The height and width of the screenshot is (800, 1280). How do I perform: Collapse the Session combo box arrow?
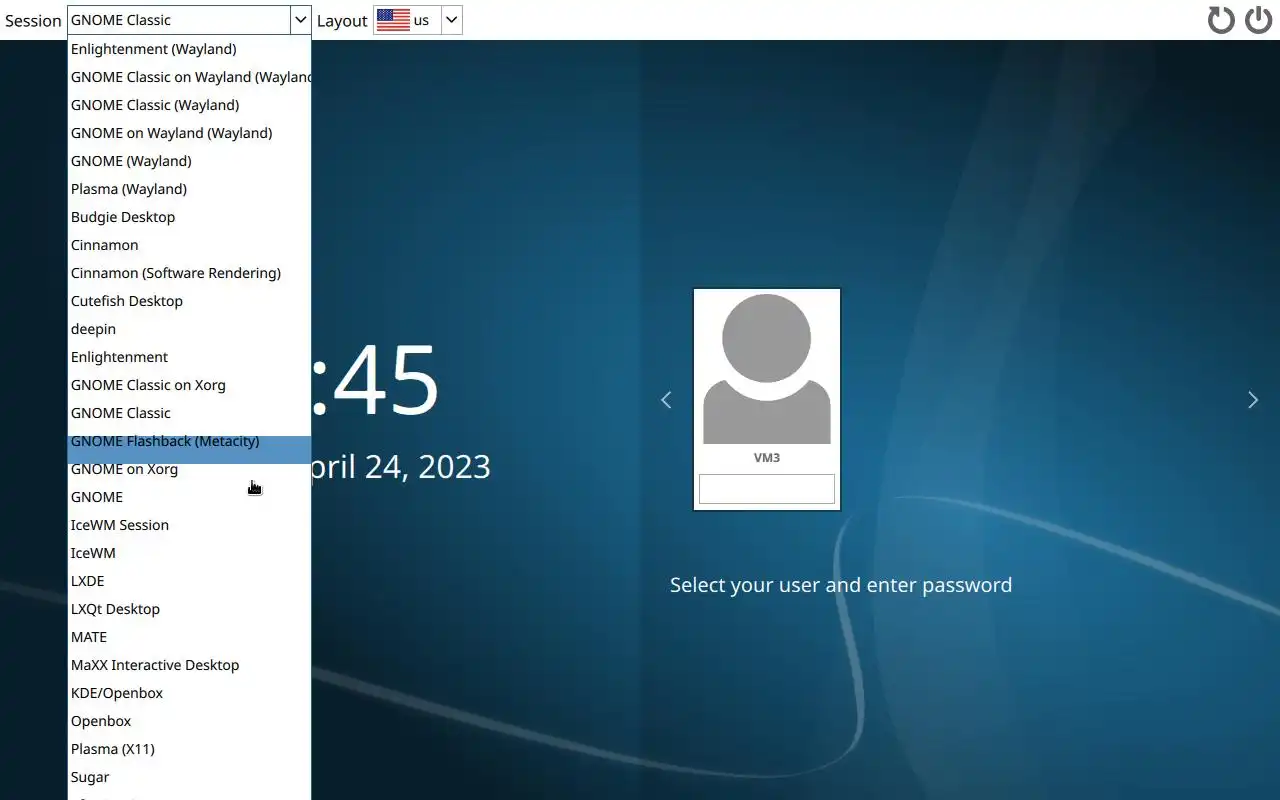300,20
